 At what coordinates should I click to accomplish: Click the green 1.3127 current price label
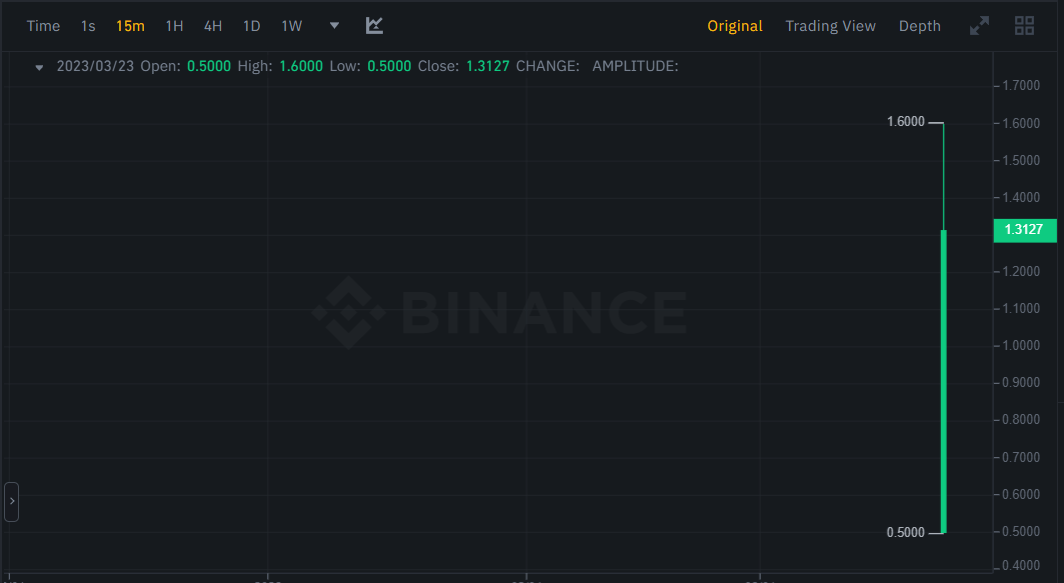tap(1025, 230)
